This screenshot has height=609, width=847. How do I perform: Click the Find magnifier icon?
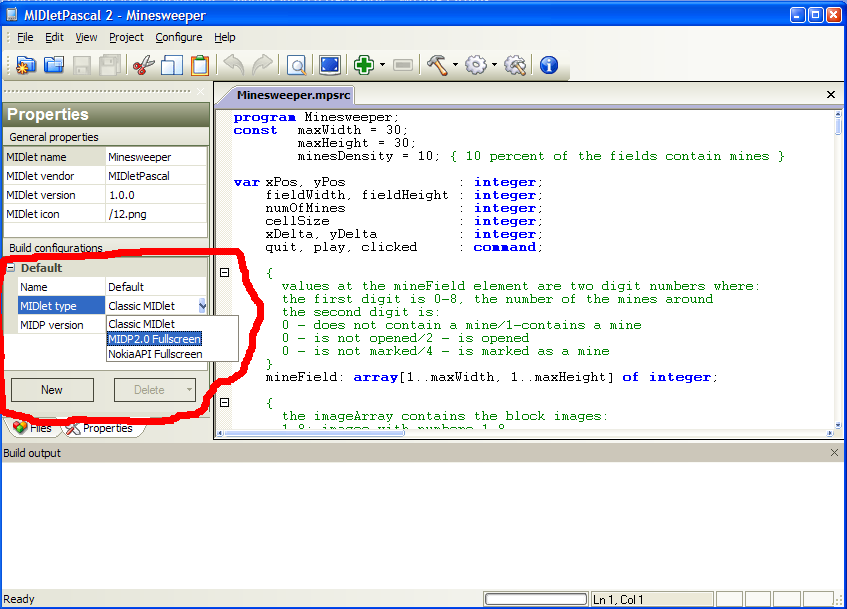click(296, 65)
